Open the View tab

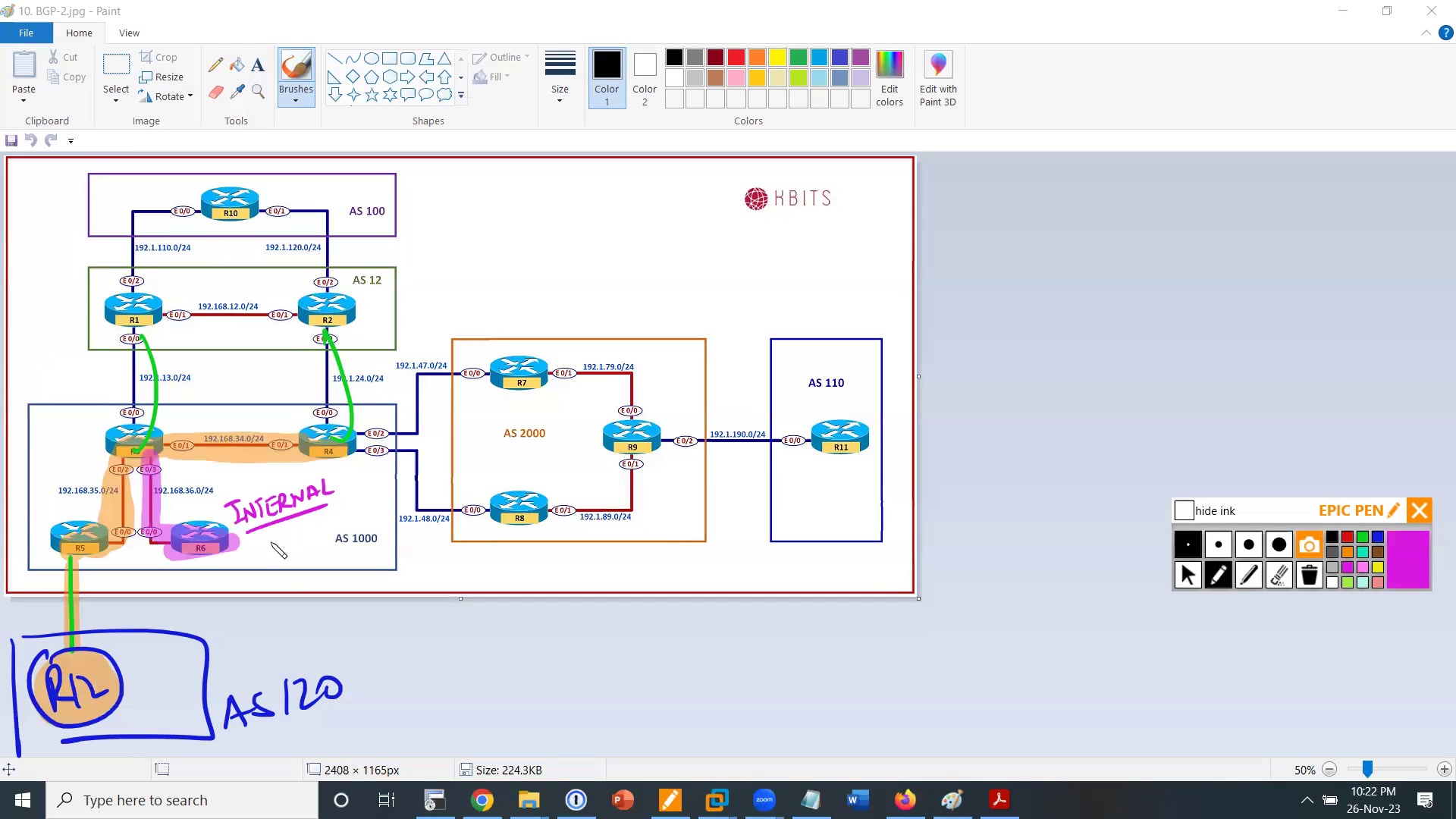point(129,33)
